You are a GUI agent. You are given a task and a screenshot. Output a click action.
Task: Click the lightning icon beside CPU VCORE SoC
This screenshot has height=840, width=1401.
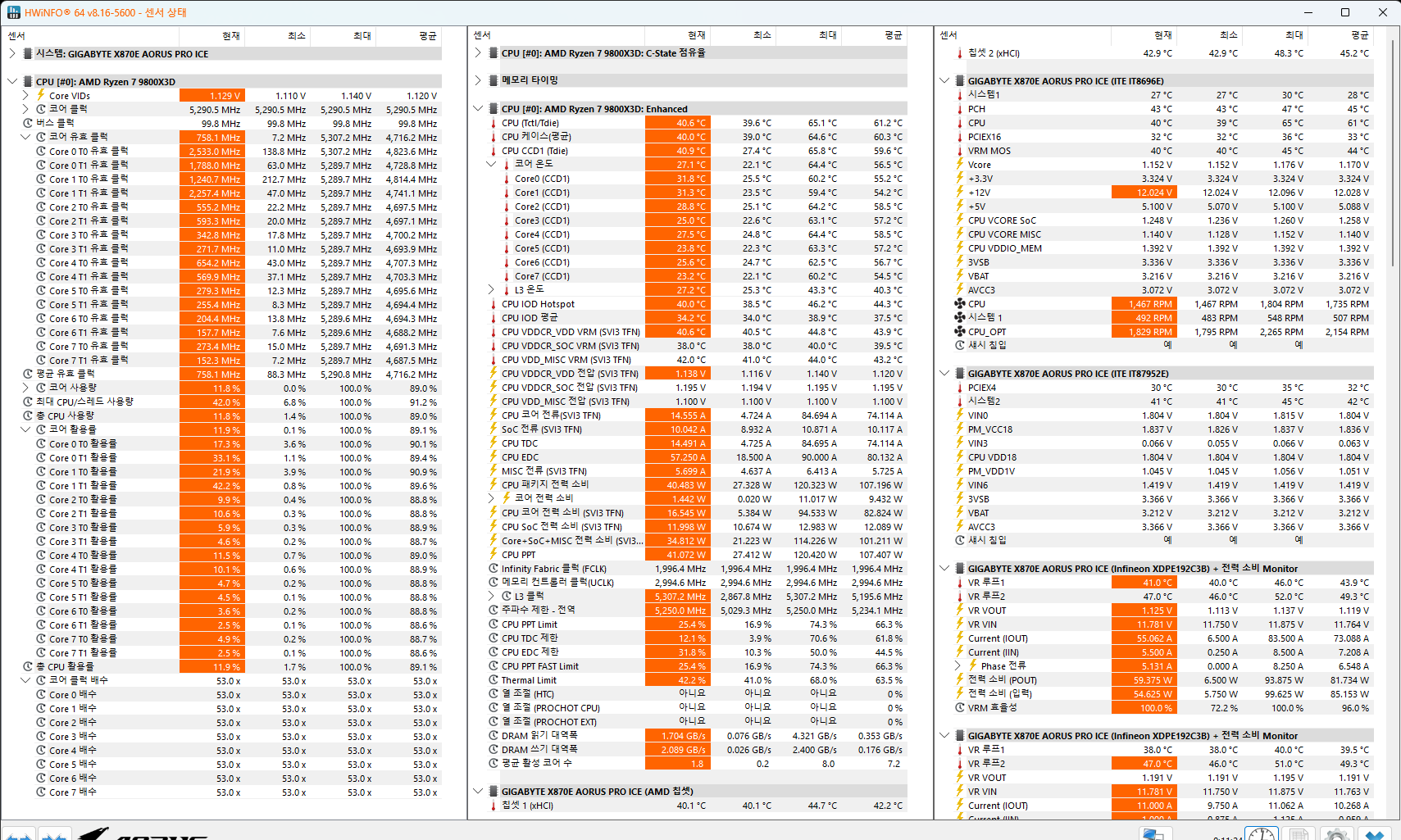tap(959, 220)
